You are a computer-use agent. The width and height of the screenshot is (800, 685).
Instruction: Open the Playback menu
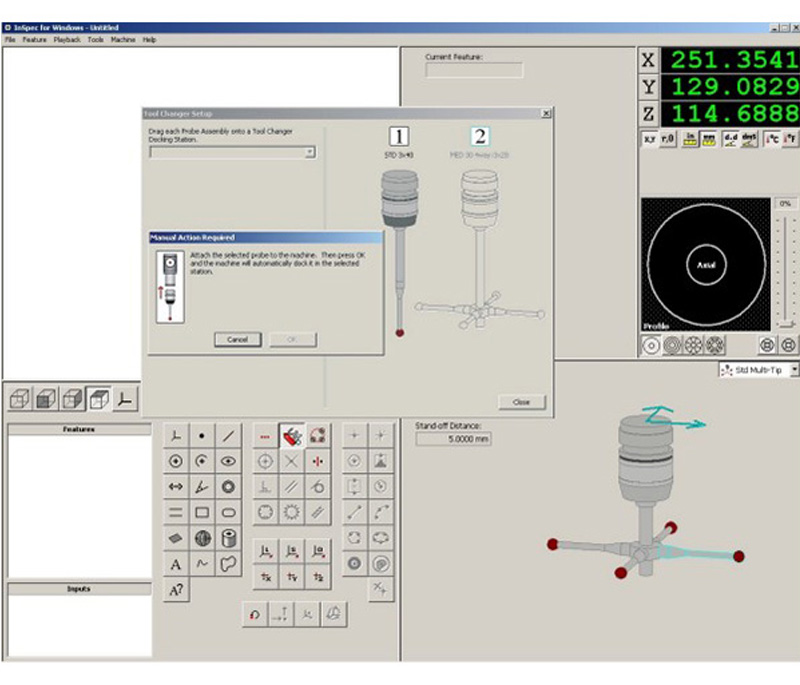click(67, 39)
